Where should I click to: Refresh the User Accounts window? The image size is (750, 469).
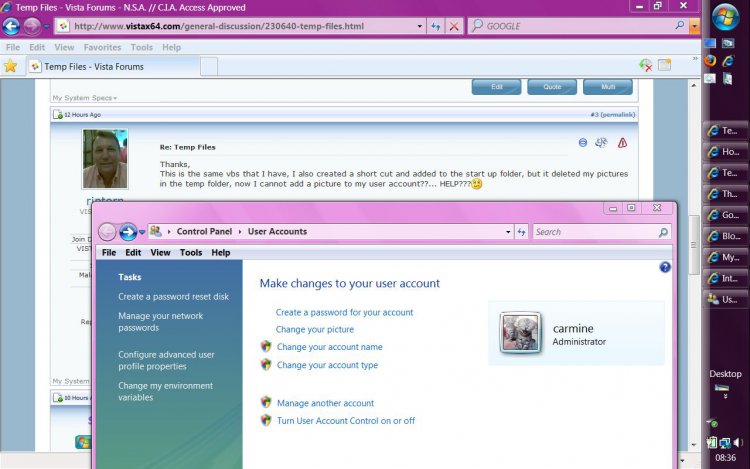click(x=521, y=232)
